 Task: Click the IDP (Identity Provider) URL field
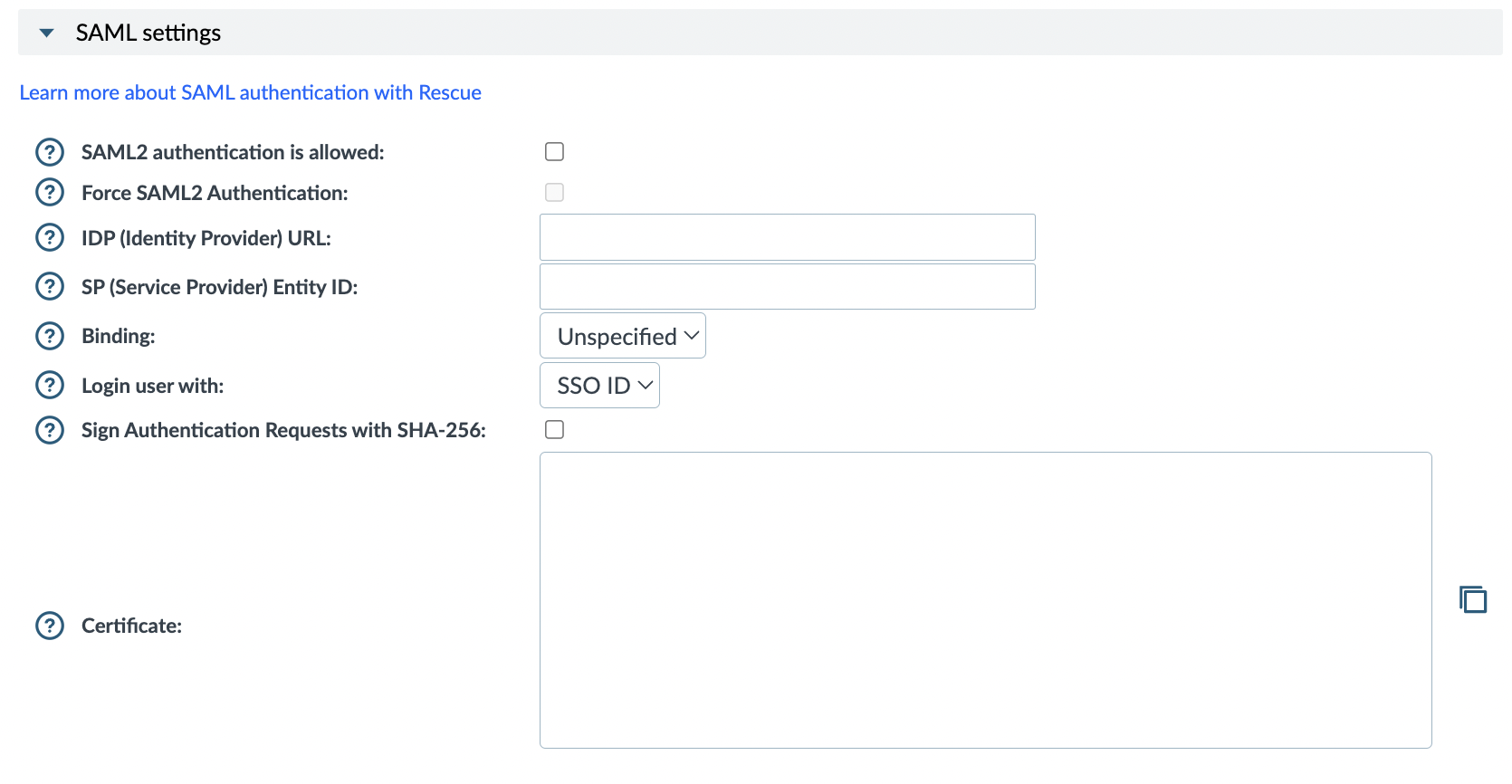point(787,237)
